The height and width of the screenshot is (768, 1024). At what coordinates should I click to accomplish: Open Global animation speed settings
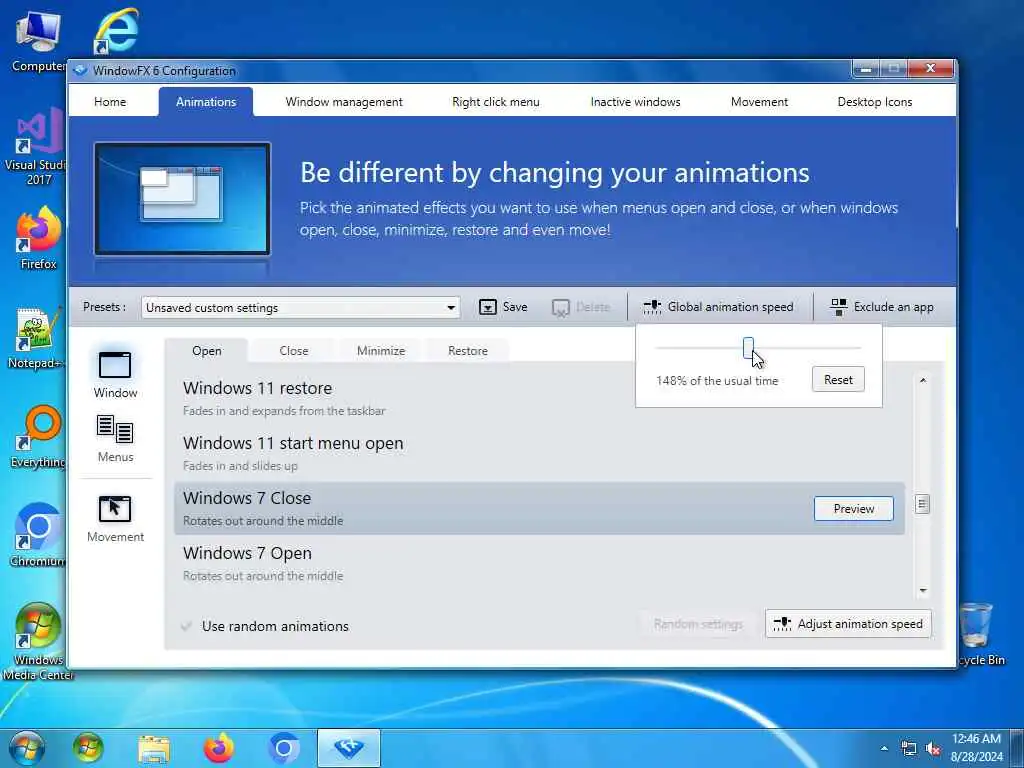pyautogui.click(x=718, y=307)
